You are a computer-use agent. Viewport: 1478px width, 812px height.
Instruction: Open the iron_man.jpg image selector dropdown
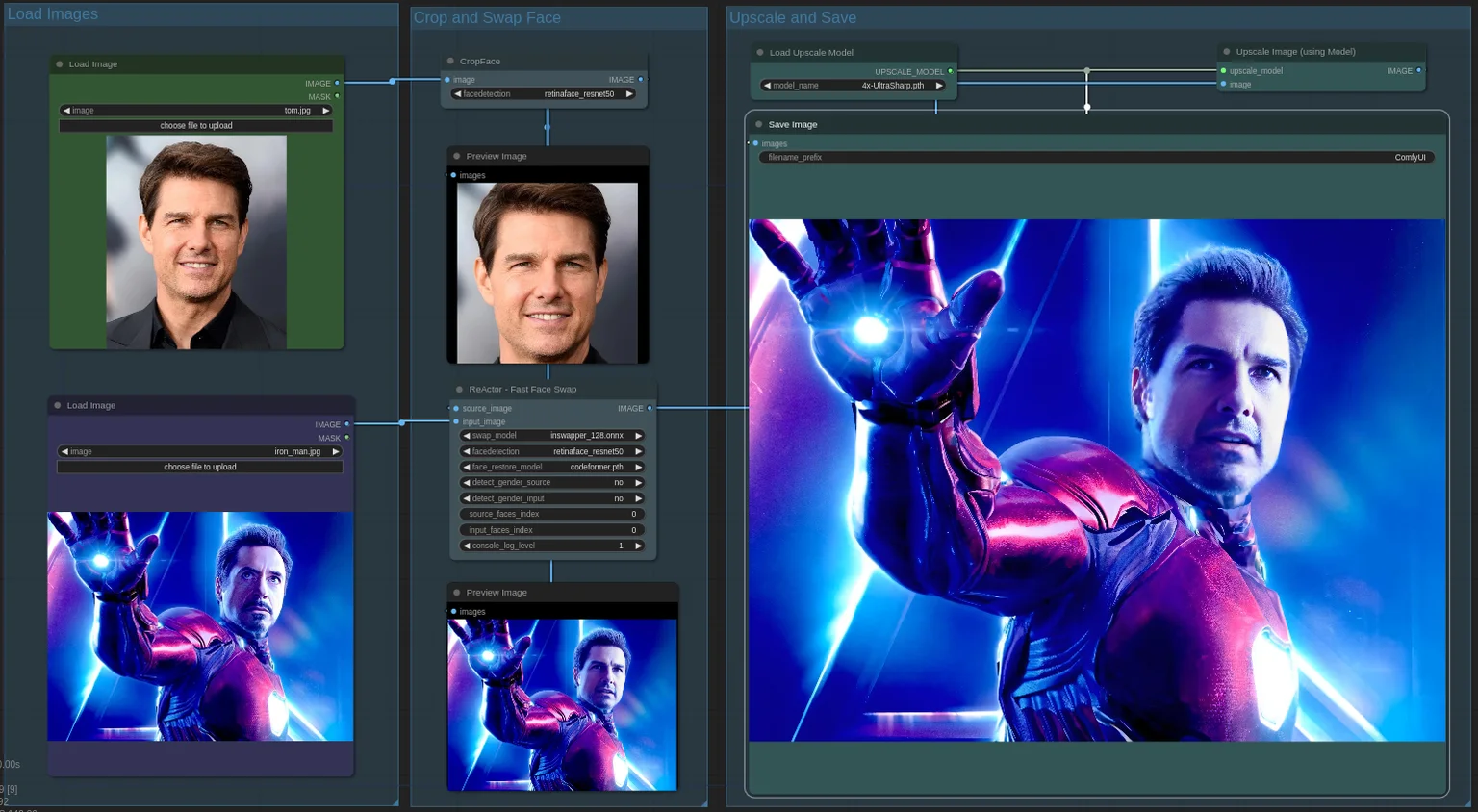pos(200,451)
